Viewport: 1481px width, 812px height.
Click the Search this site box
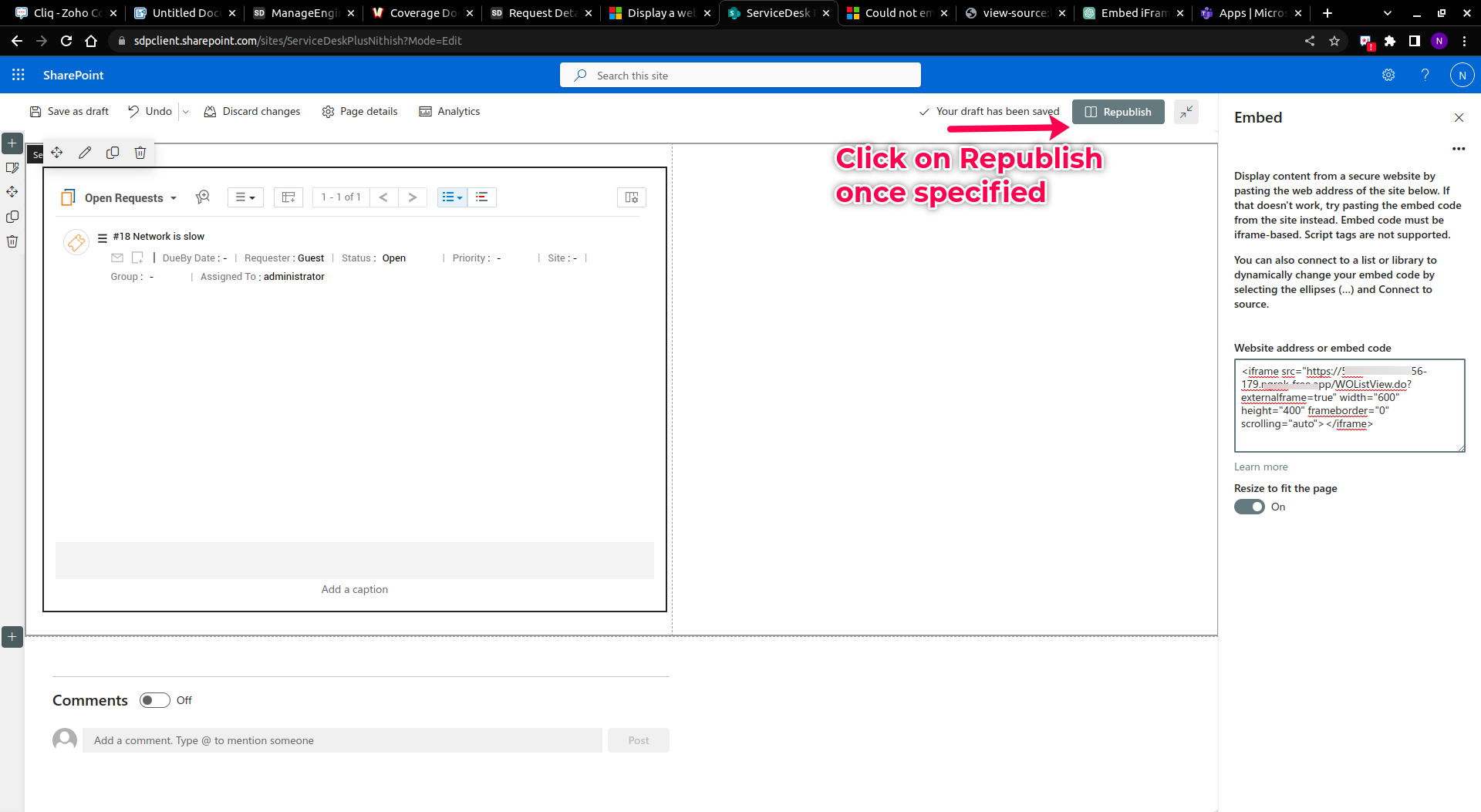[740, 76]
